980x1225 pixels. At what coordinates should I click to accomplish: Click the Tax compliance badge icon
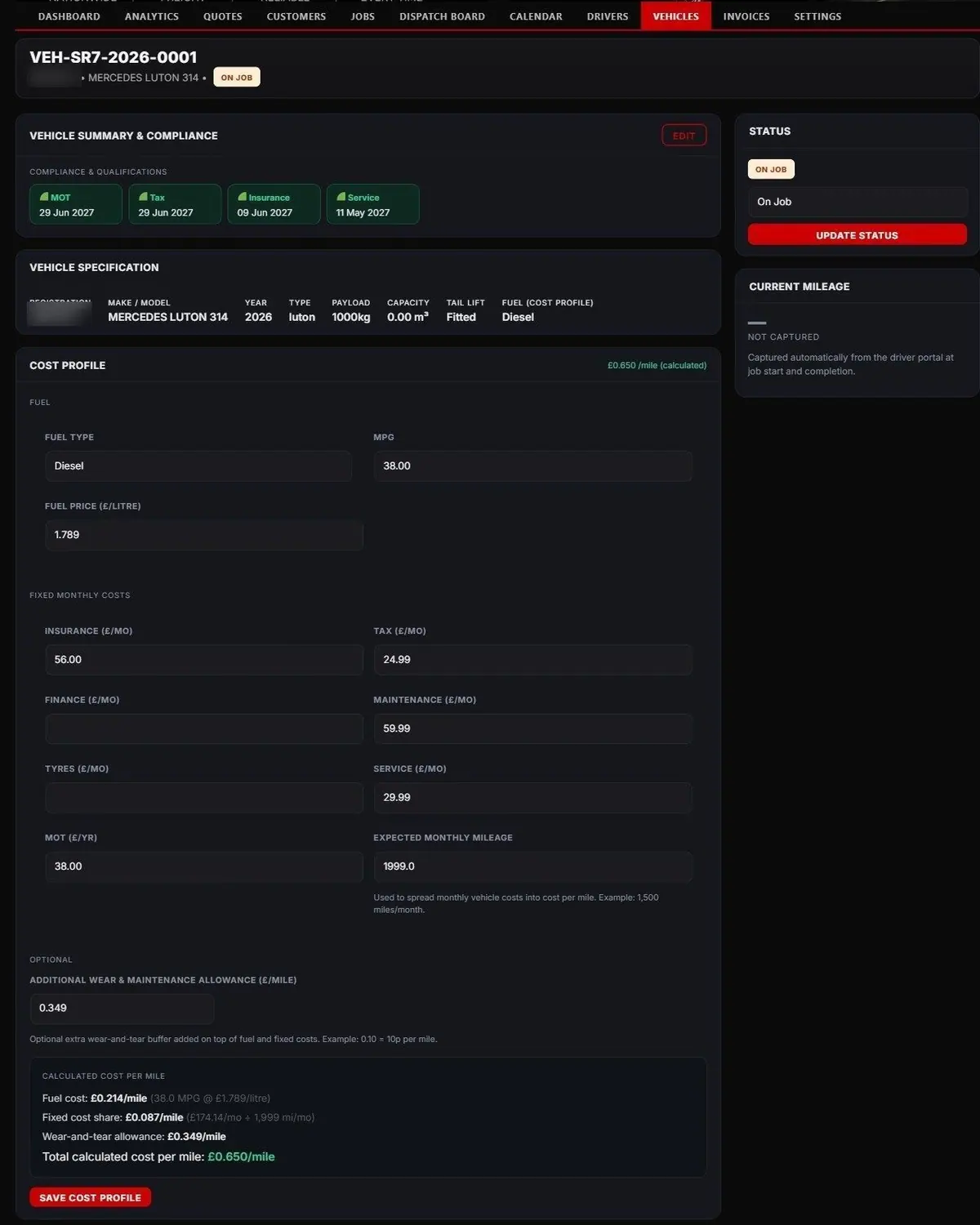143,197
